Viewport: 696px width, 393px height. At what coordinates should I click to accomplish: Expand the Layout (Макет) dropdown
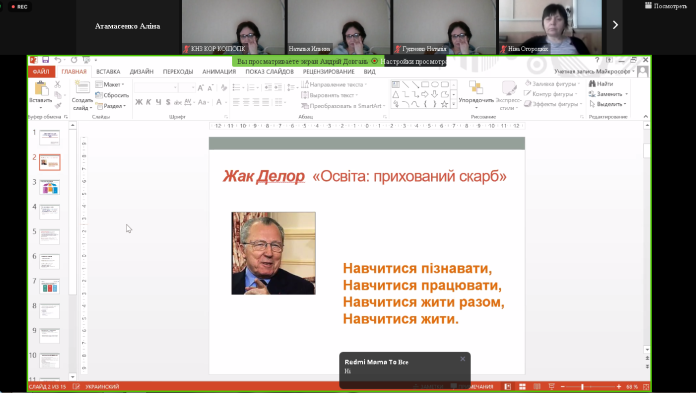coord(110,84)
